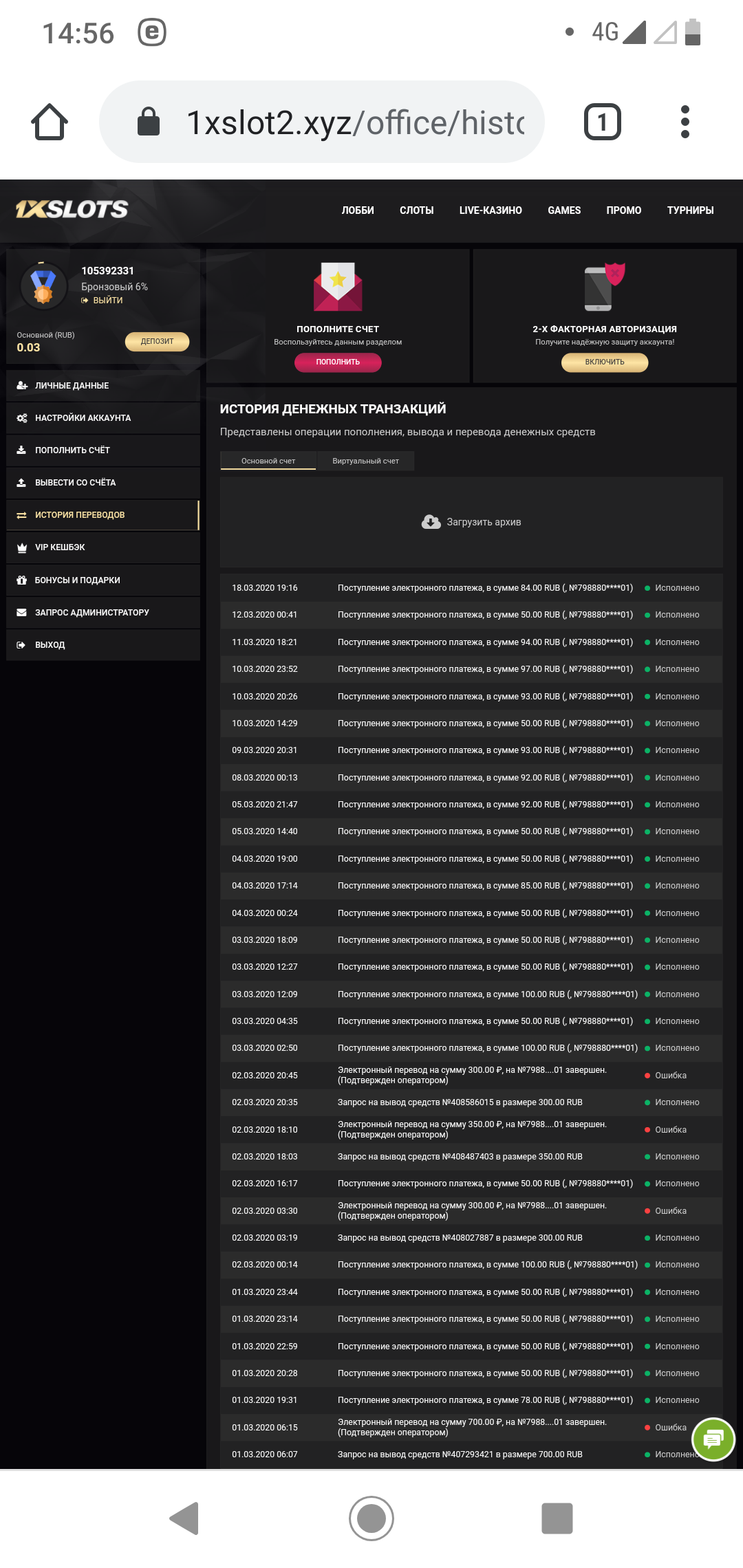The height and width of the screenshot is (1568, 743).
Task: Click ВКЛЮЧИТЬ for two-factor authorization
Action: pos(605,362)
